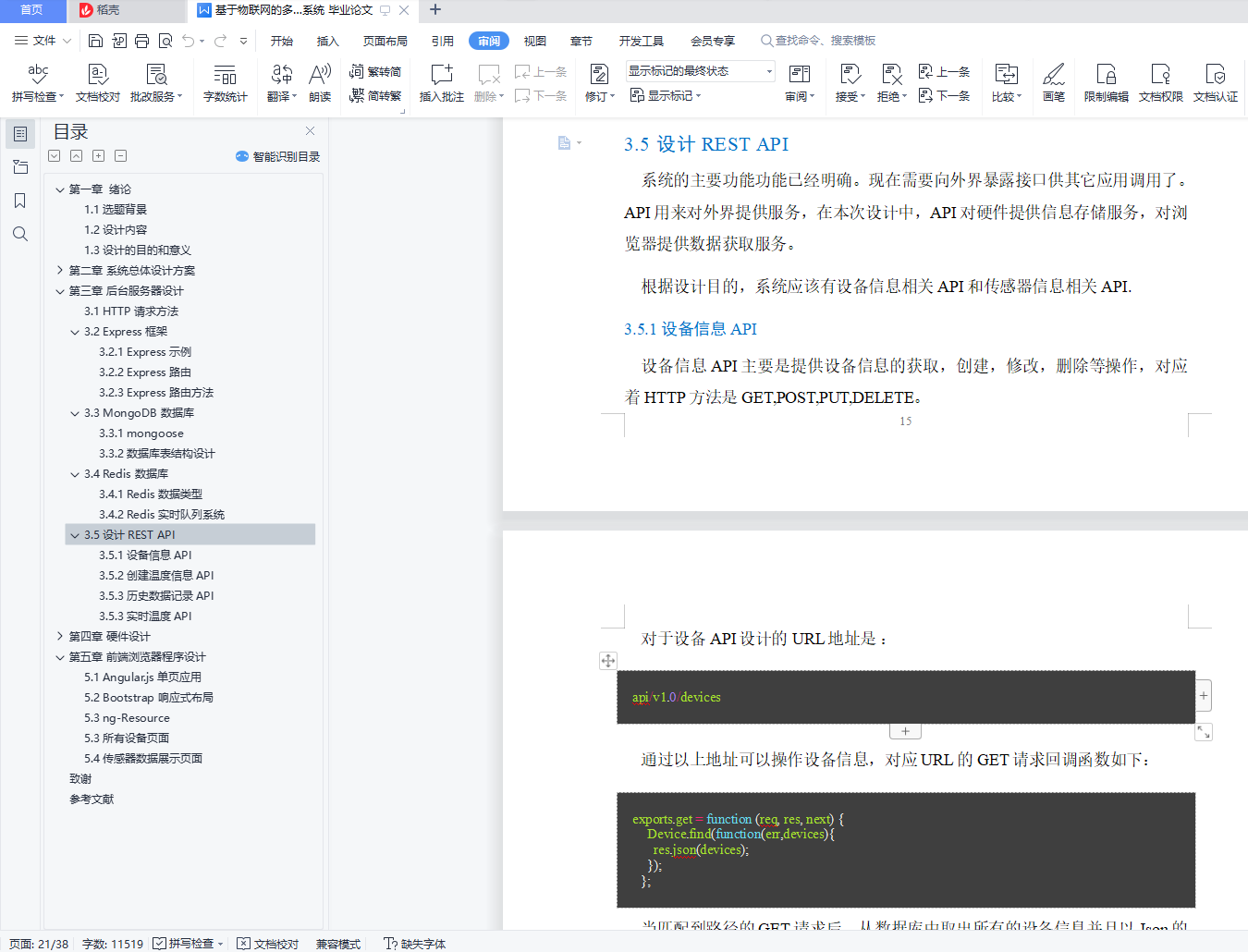
Task: Click 字数: 11519 in the status bar
Action: tap(113, 944)
